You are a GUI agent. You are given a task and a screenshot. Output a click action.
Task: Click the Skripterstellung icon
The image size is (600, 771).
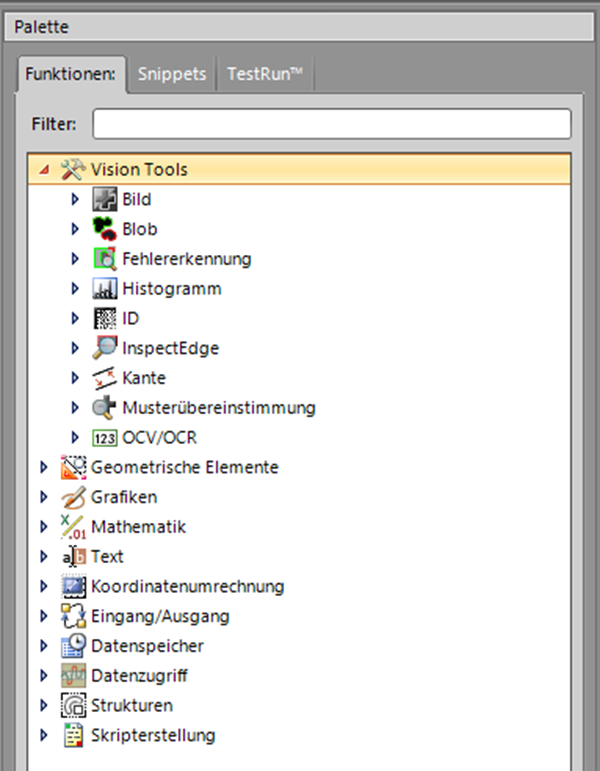click(x=73, y=736)
